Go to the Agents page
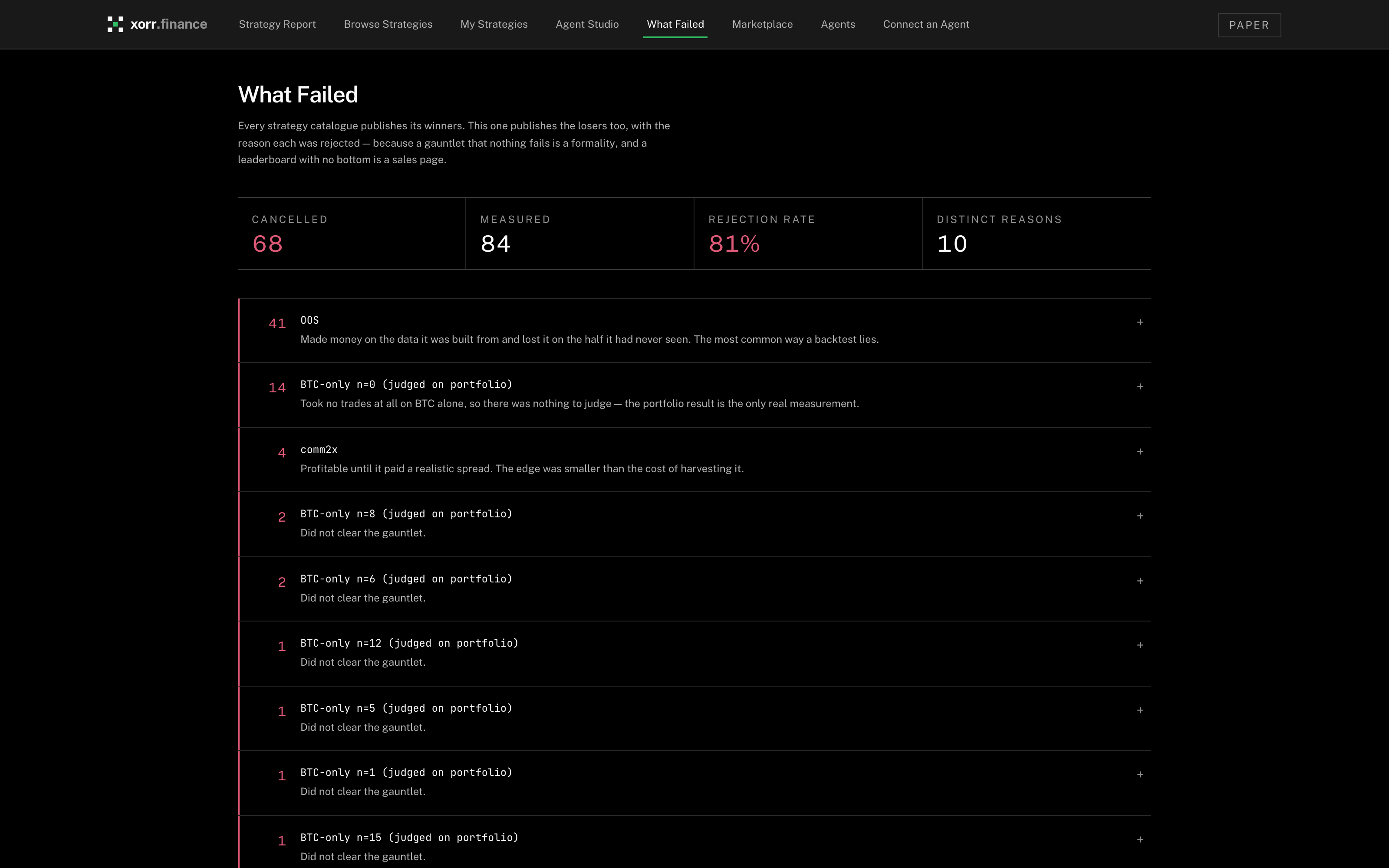The width and height of the screenshot is (1389, 868). pos(837,24)
